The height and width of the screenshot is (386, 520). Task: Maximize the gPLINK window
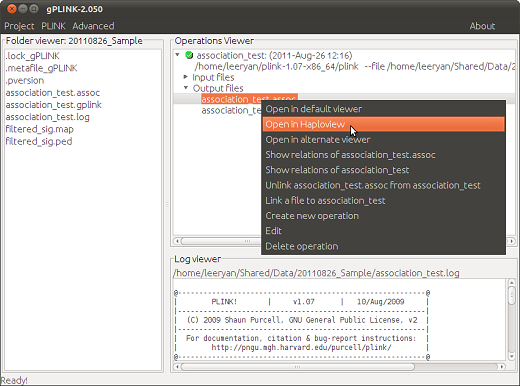coord(34,9)
